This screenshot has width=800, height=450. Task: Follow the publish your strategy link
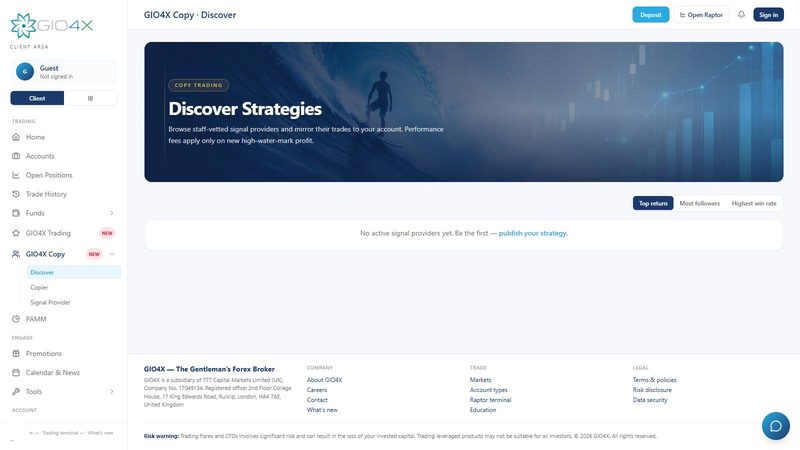pos(533,233)
